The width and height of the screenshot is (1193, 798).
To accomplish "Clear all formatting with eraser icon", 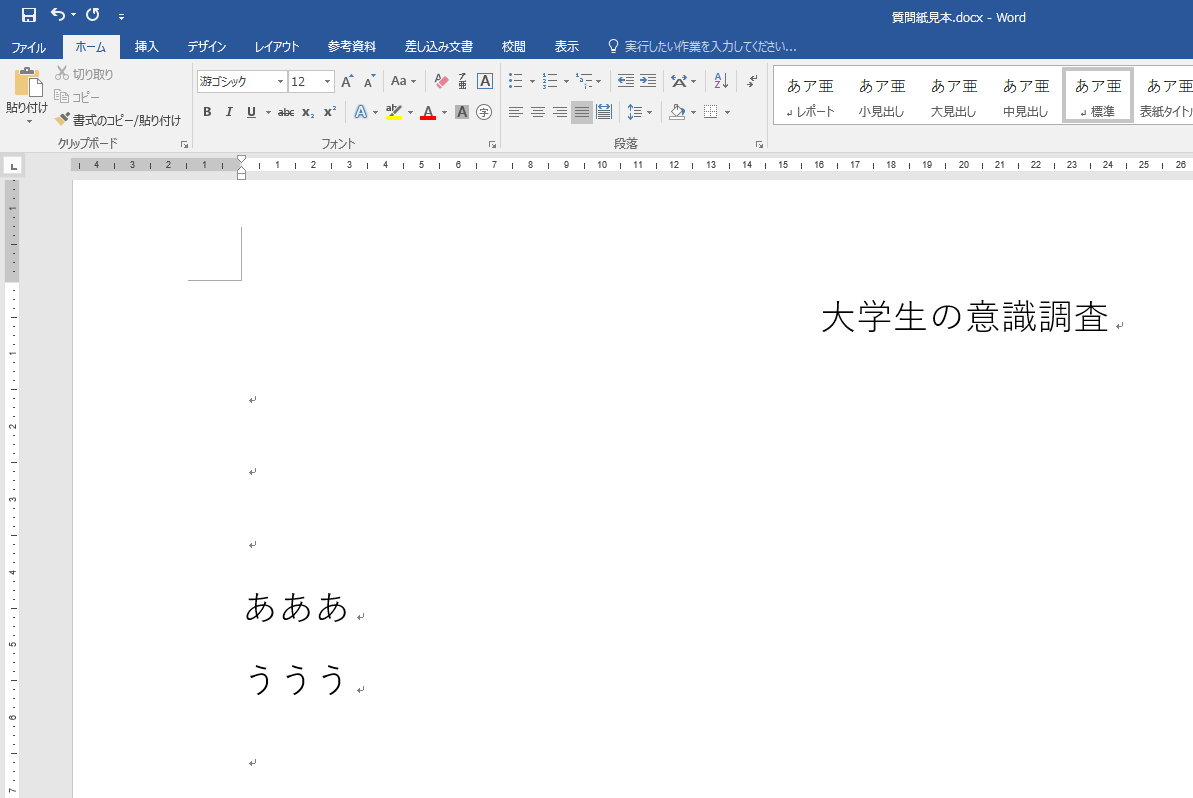I will tap(441, 81).
